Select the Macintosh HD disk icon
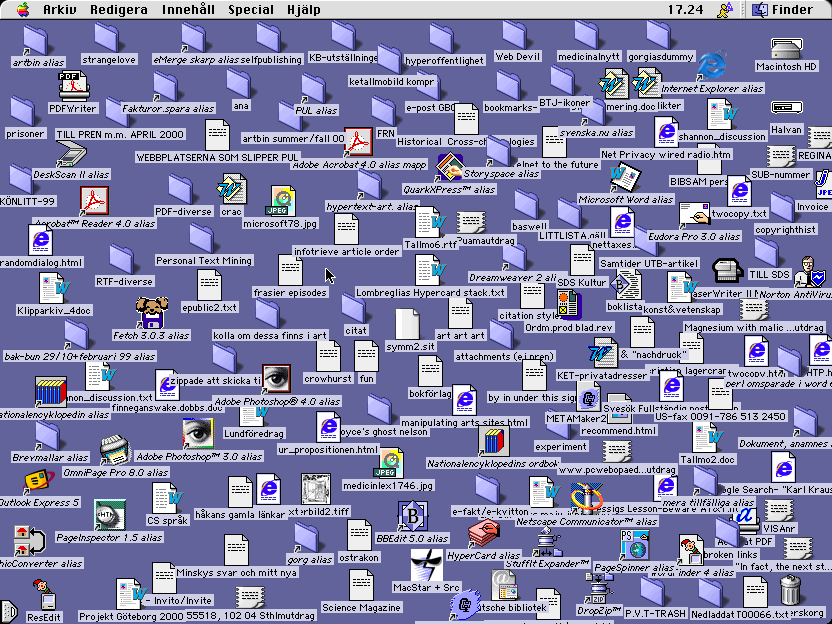832x624 pixels. pyautogui.click(x=786, y=48)
